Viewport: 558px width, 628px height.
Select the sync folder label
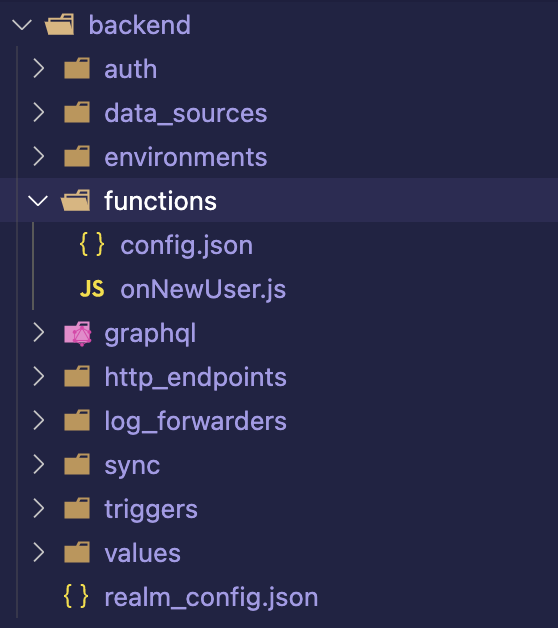132,467
